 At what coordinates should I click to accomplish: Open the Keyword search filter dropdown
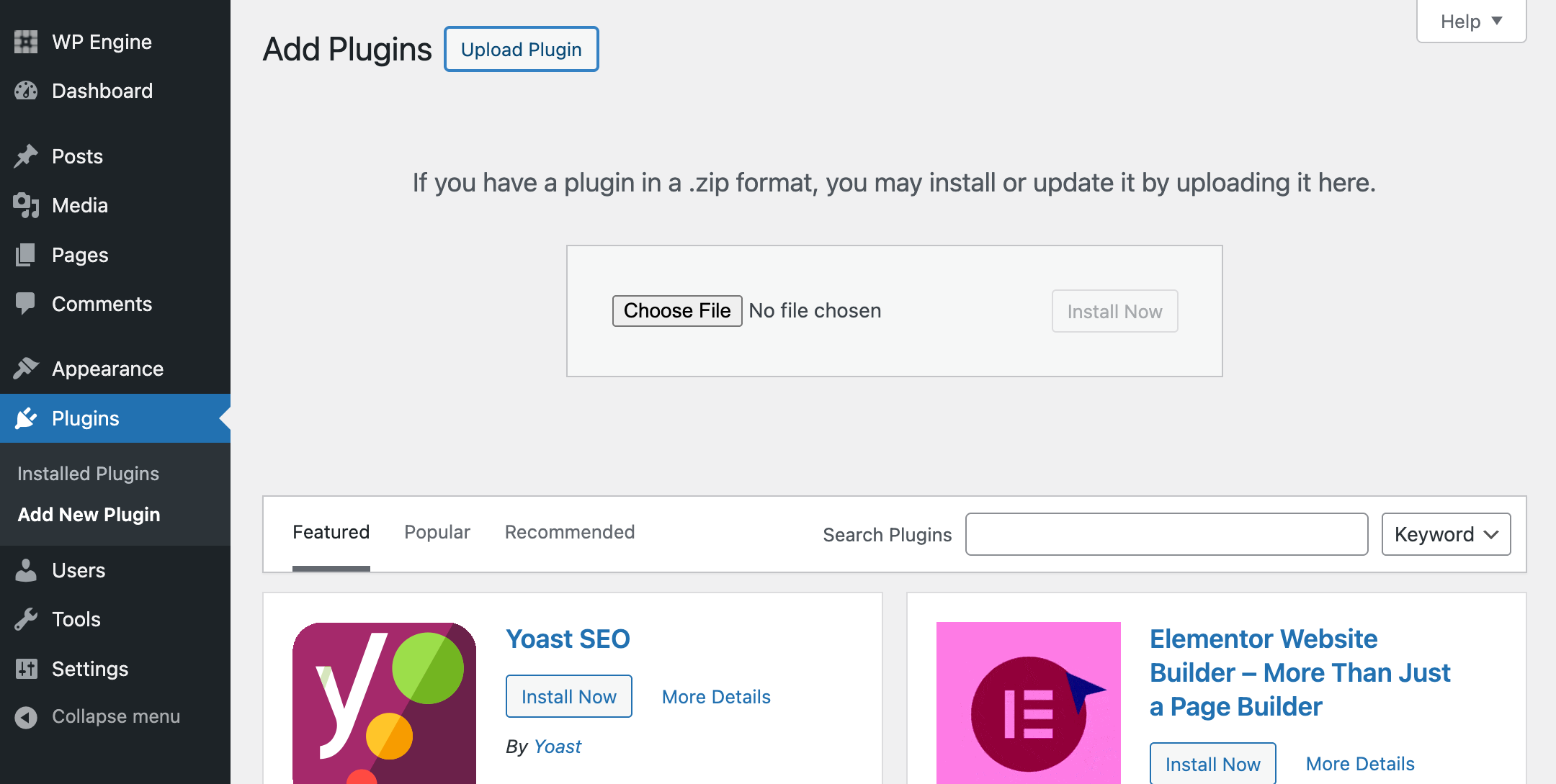coord(1446,534)
